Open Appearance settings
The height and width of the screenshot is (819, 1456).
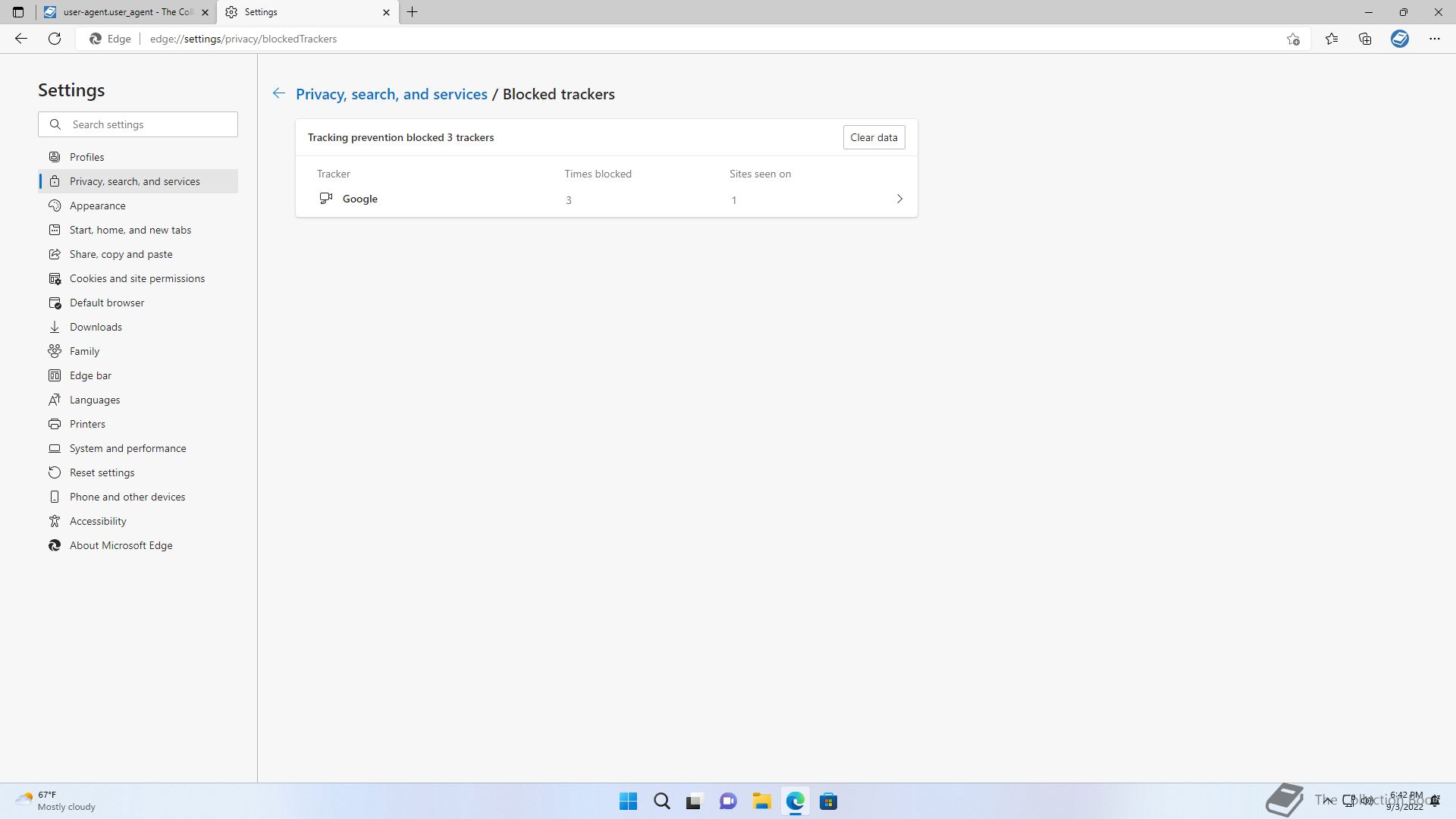[138, 206]
